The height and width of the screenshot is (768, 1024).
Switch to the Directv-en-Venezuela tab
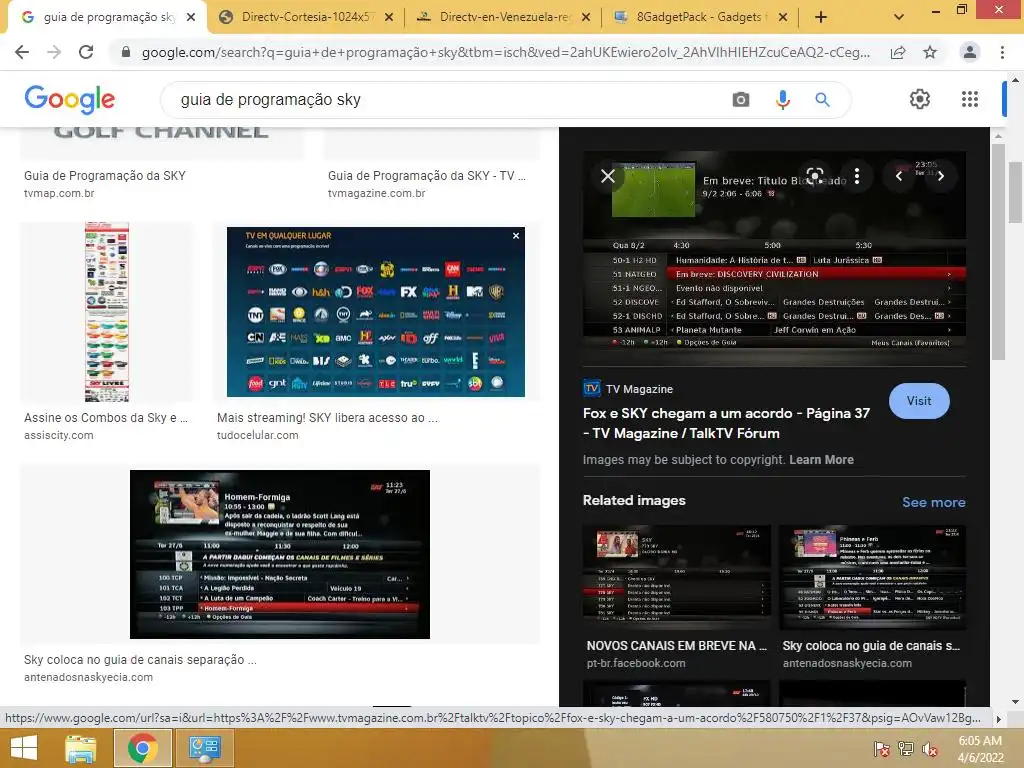(503, 17)
